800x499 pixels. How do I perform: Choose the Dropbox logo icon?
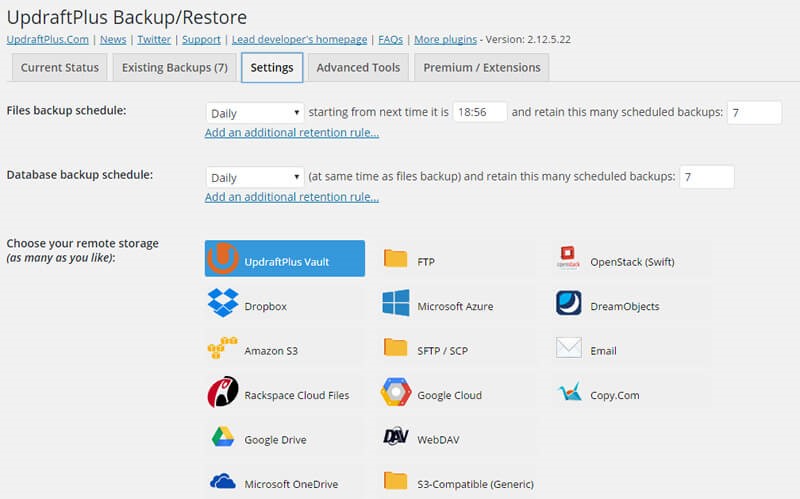(223, 303)
